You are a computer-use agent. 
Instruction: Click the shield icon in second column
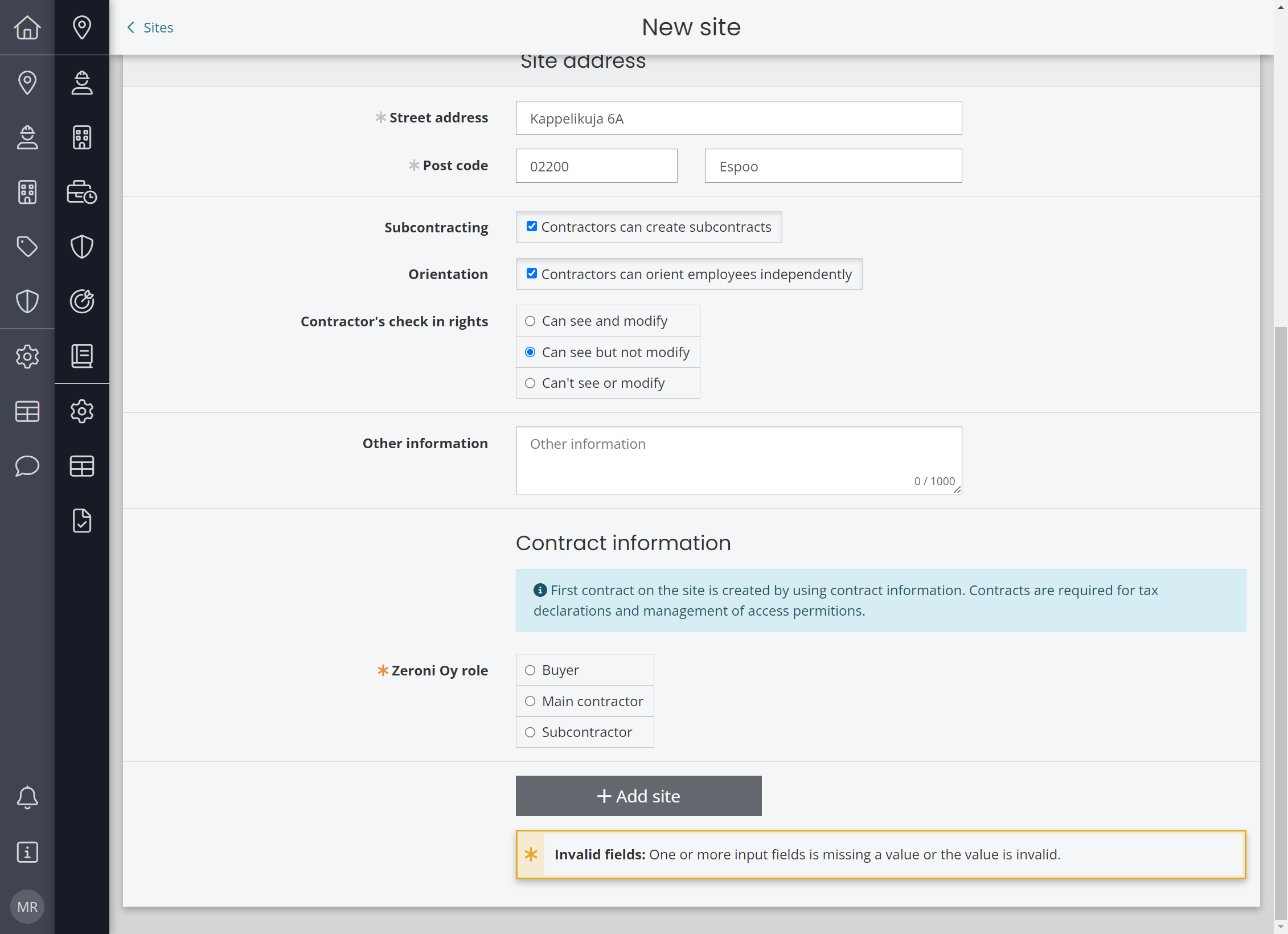tap(82, 247)
